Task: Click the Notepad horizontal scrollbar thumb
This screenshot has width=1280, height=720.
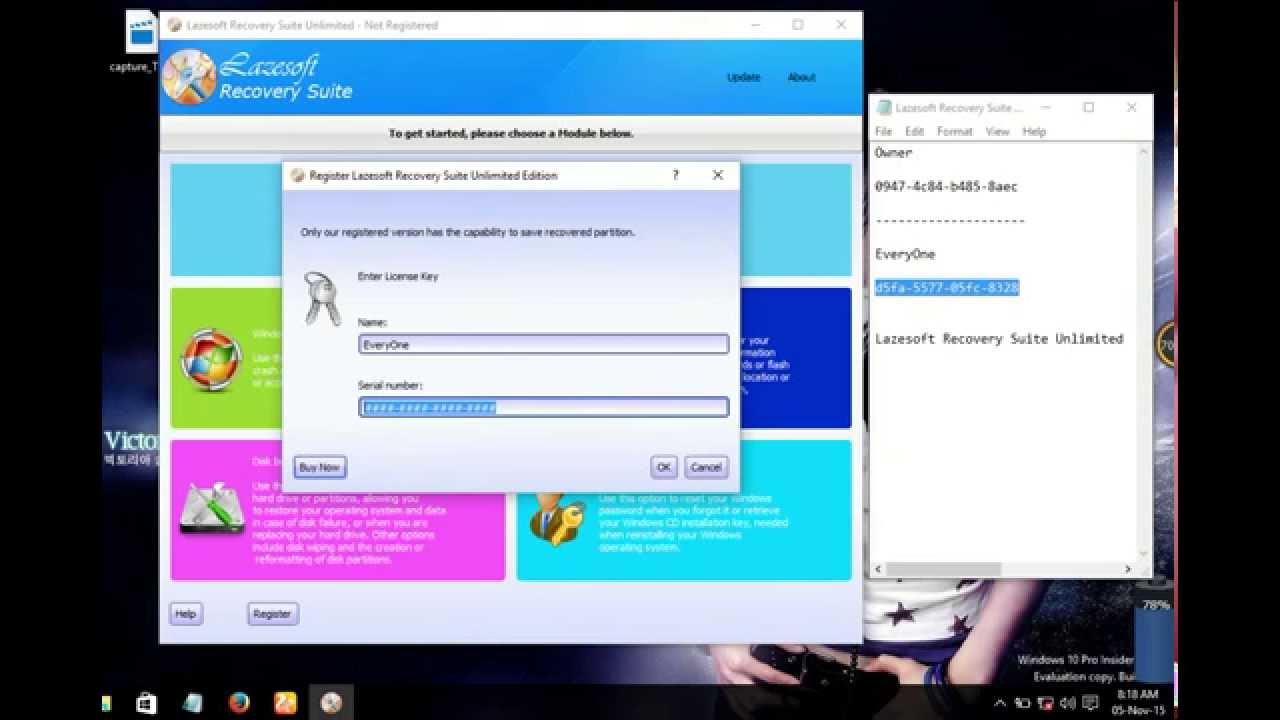Action: coord(943,569)
